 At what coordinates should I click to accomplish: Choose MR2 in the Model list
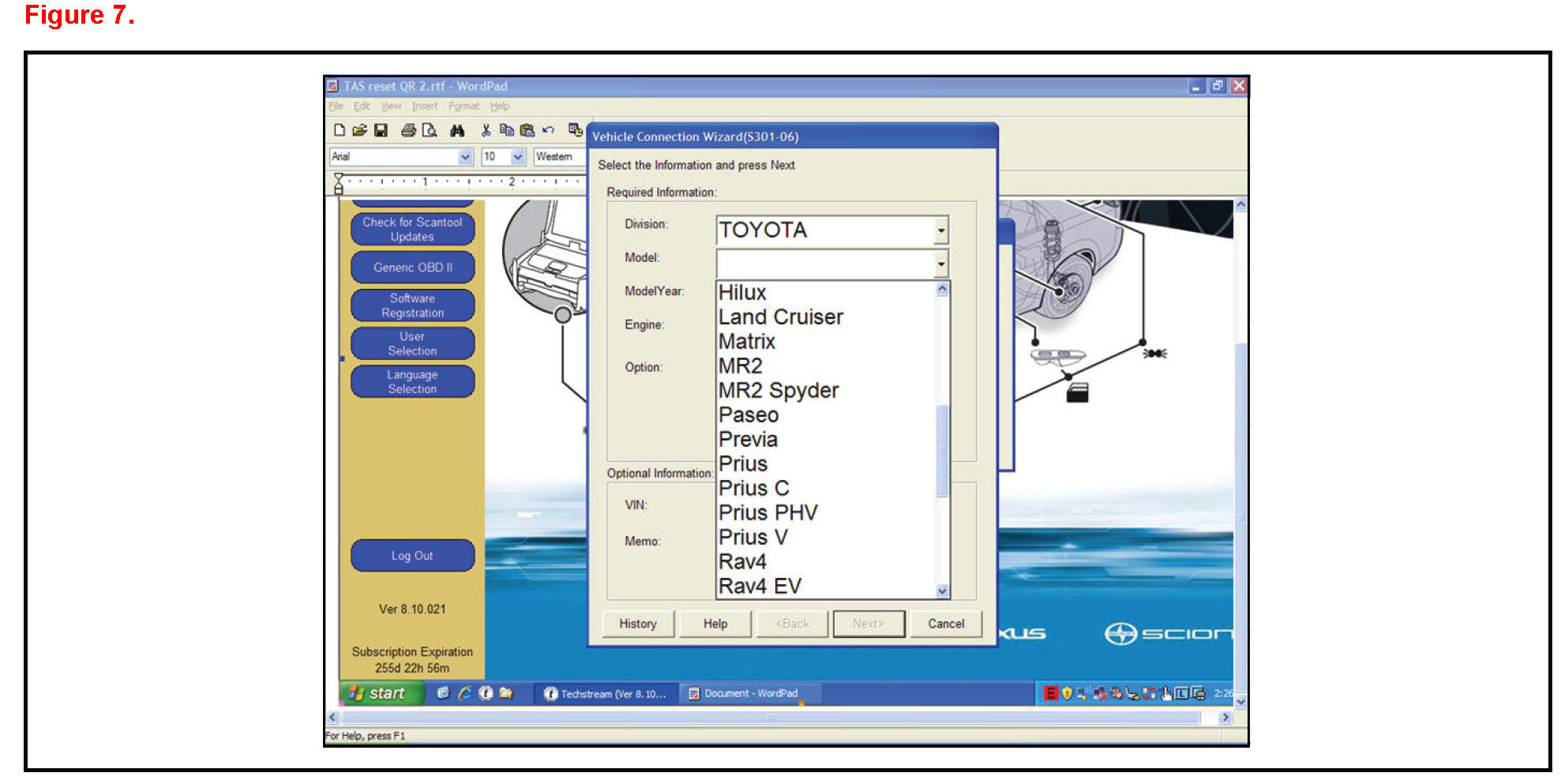(x=825, y=366)
